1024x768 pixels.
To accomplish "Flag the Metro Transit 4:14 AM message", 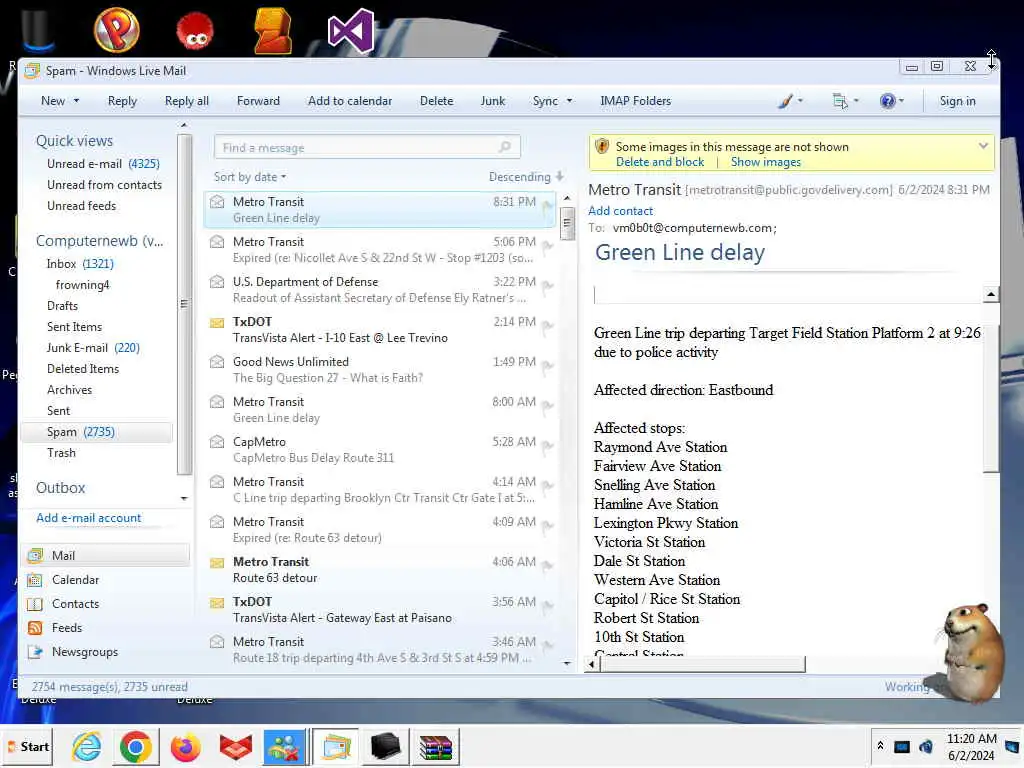I will click(x=547, y=486).
